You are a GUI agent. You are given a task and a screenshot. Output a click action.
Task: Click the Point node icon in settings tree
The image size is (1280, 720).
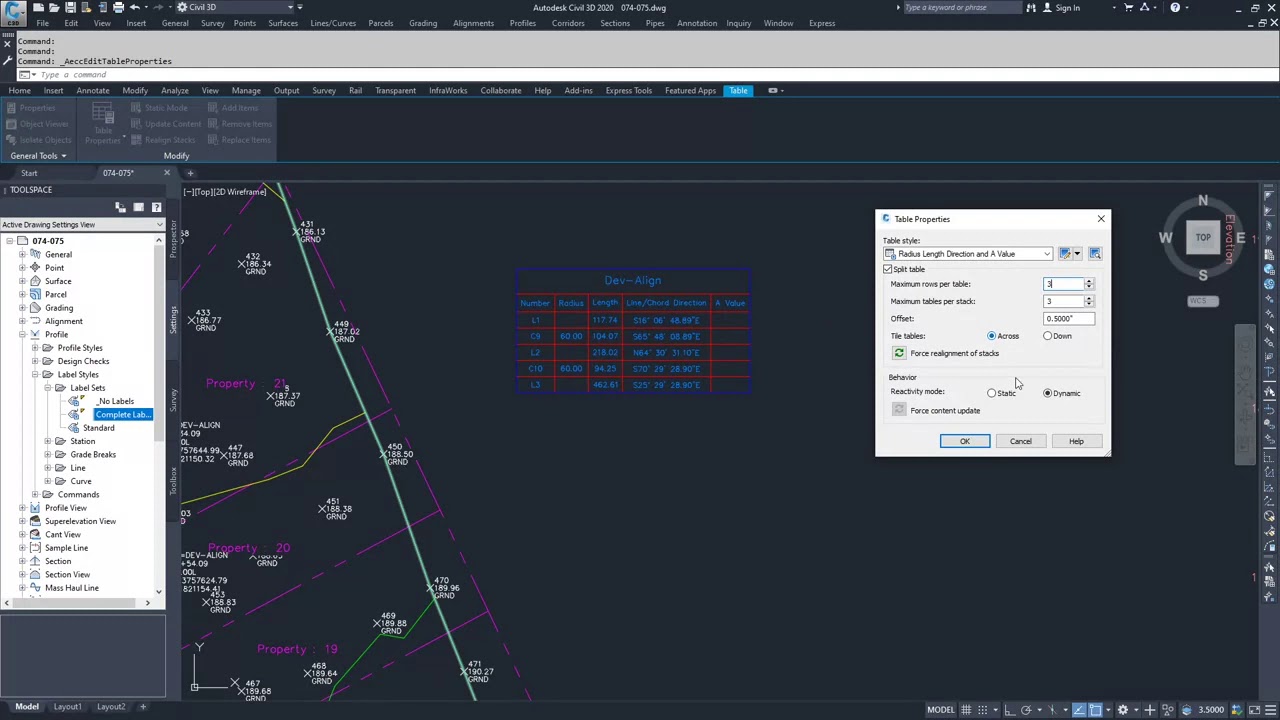(35, 268)
